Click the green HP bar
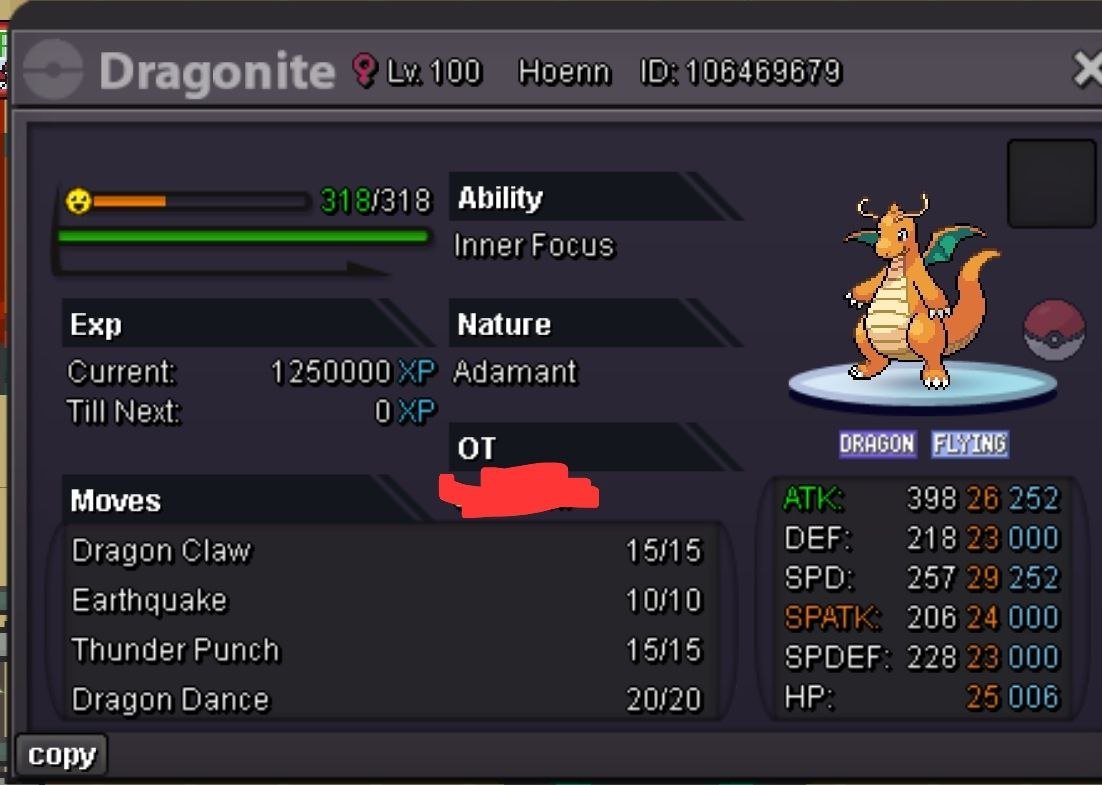This screenshot has height=785, width=1102. click(243, 236)
